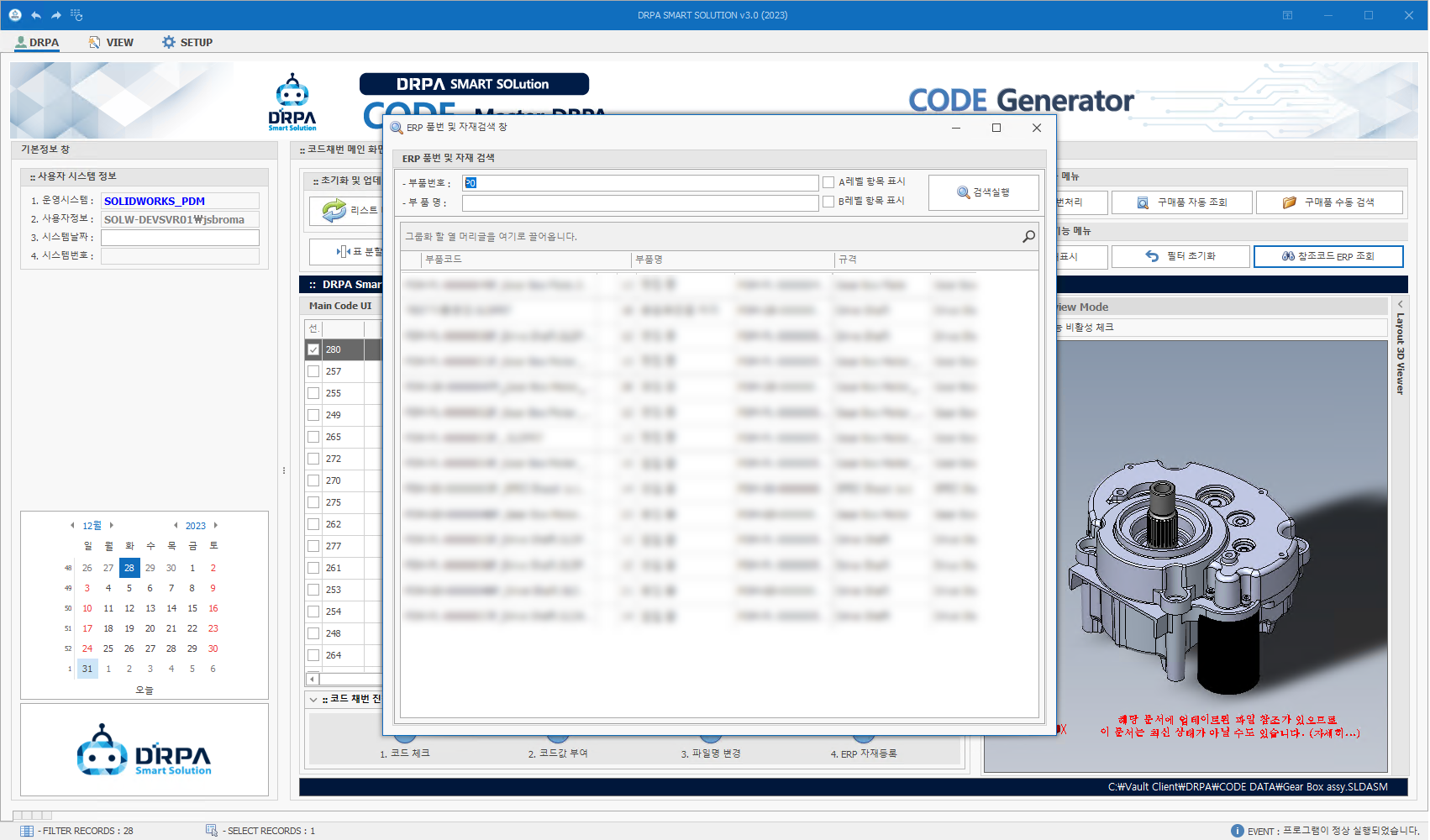Viewport: 1430px width, 840px height.
Task: Check the row 265 checkbox
Action: click(313, 437)
